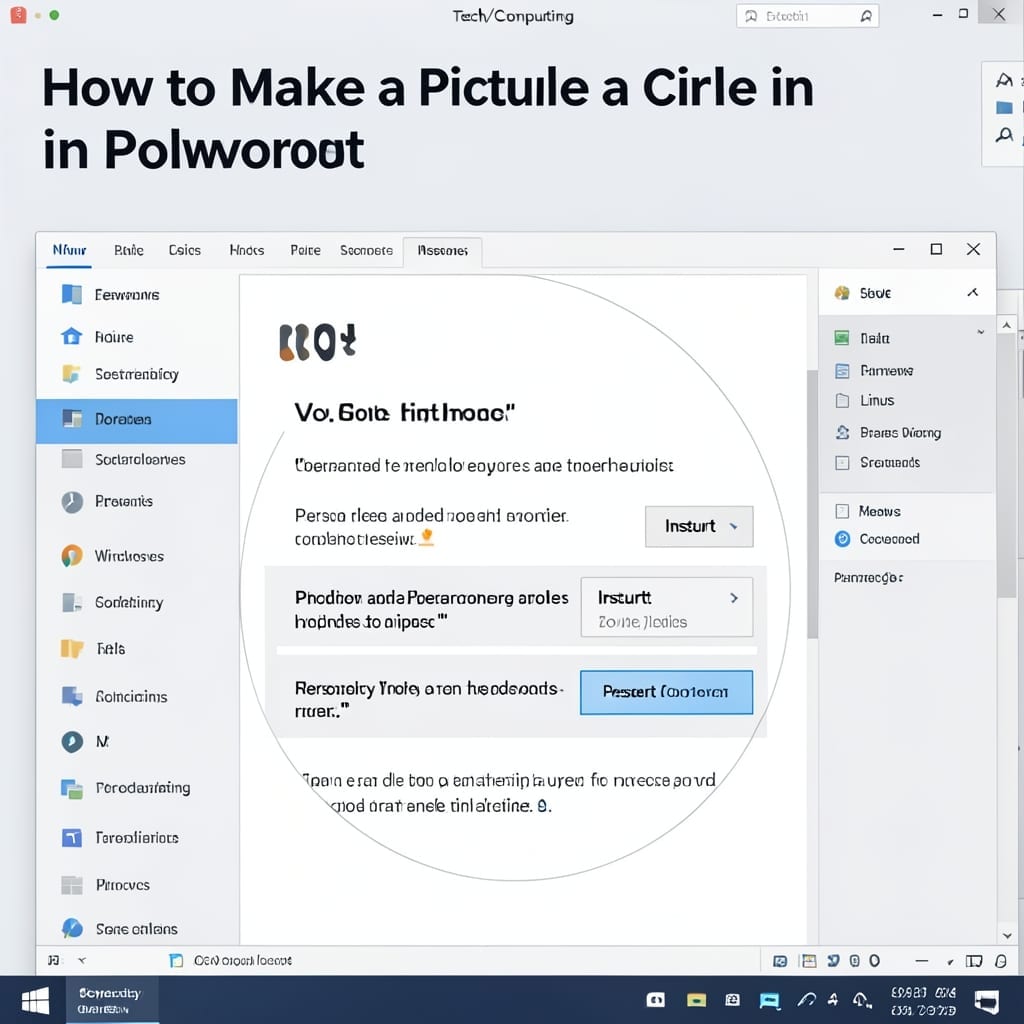Open the Roıure home icon
1024x1024 pixels.
72,336
